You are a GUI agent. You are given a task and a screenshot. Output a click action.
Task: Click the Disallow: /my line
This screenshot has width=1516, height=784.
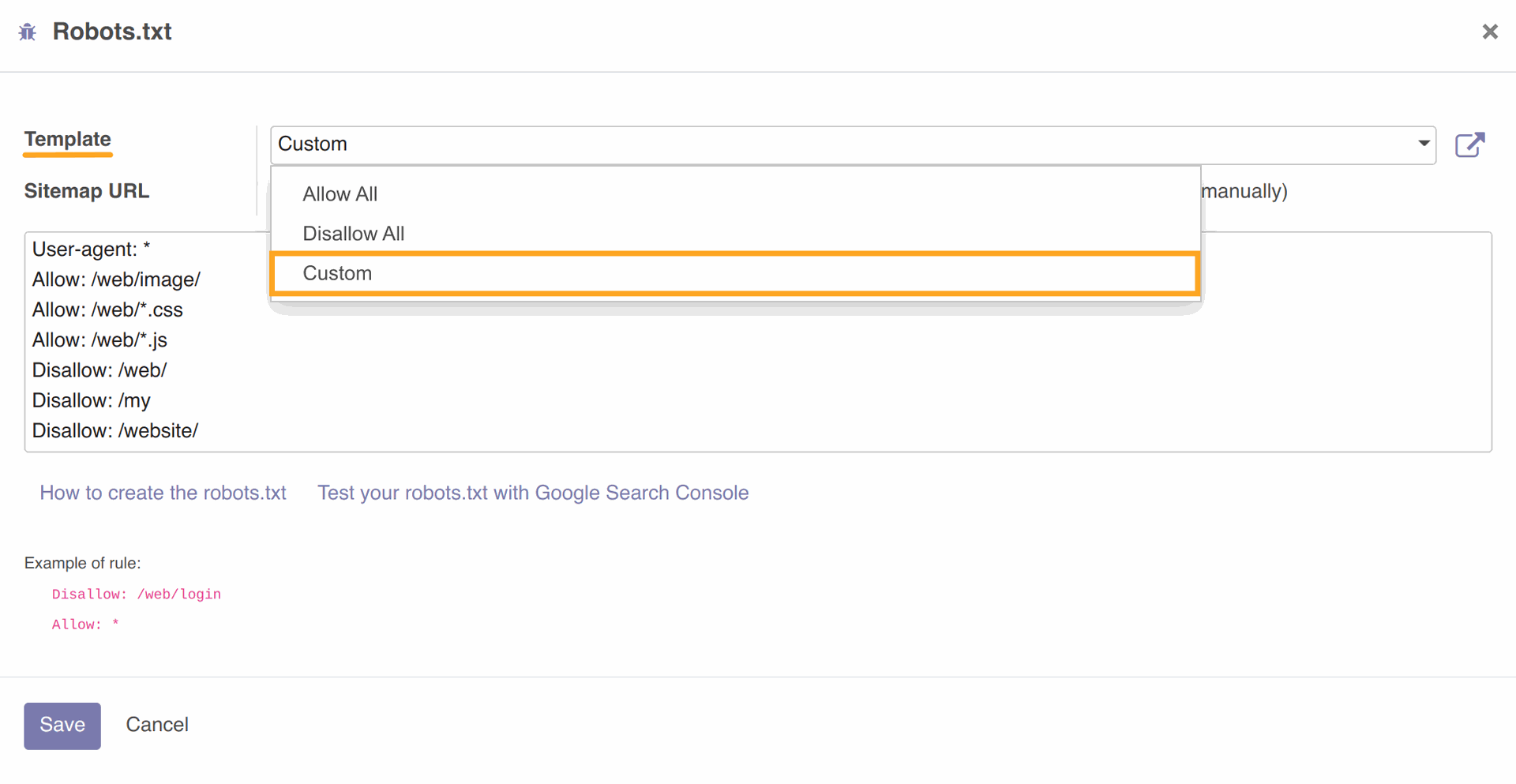pyautogui.click(x=91, y=400)
